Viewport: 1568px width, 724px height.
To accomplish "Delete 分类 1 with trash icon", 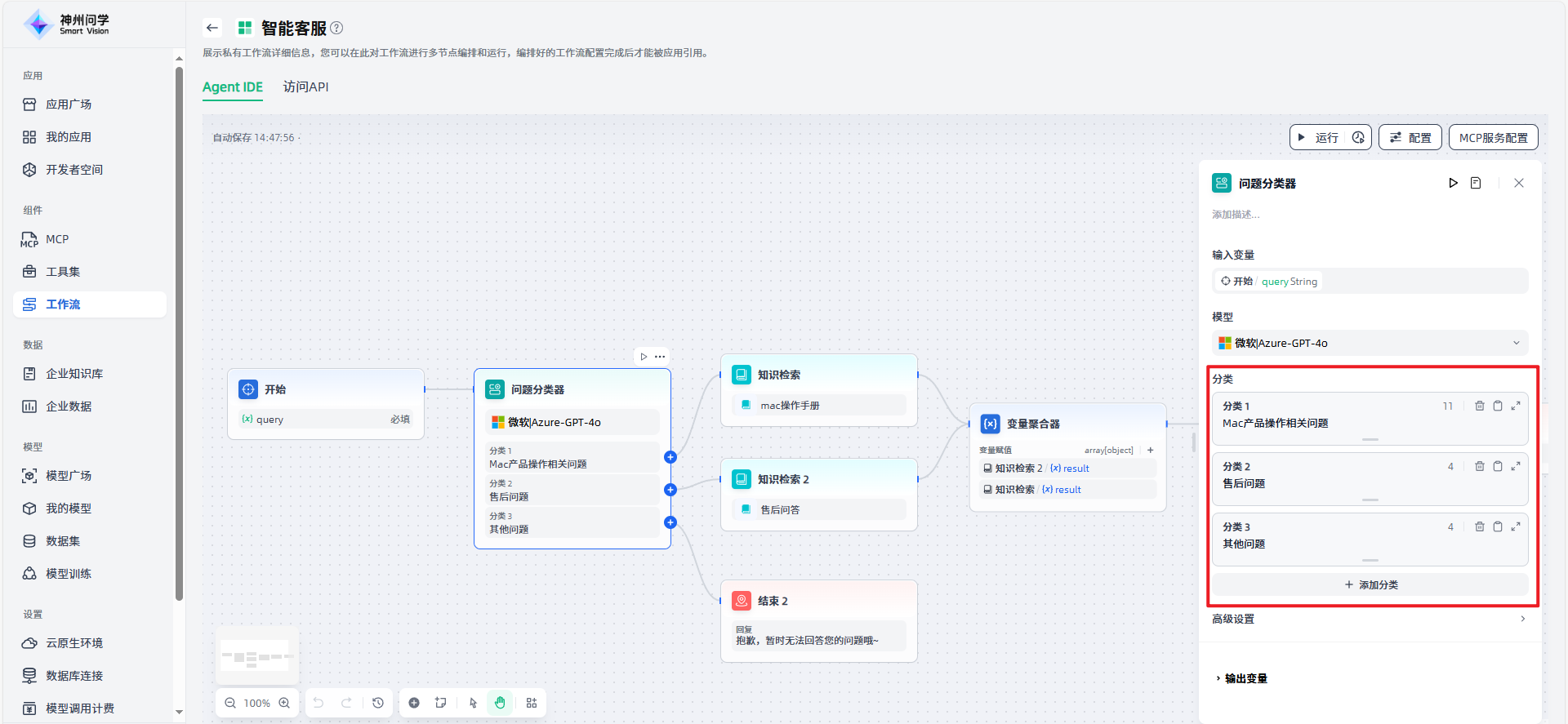I will (x=1479, y=406).
